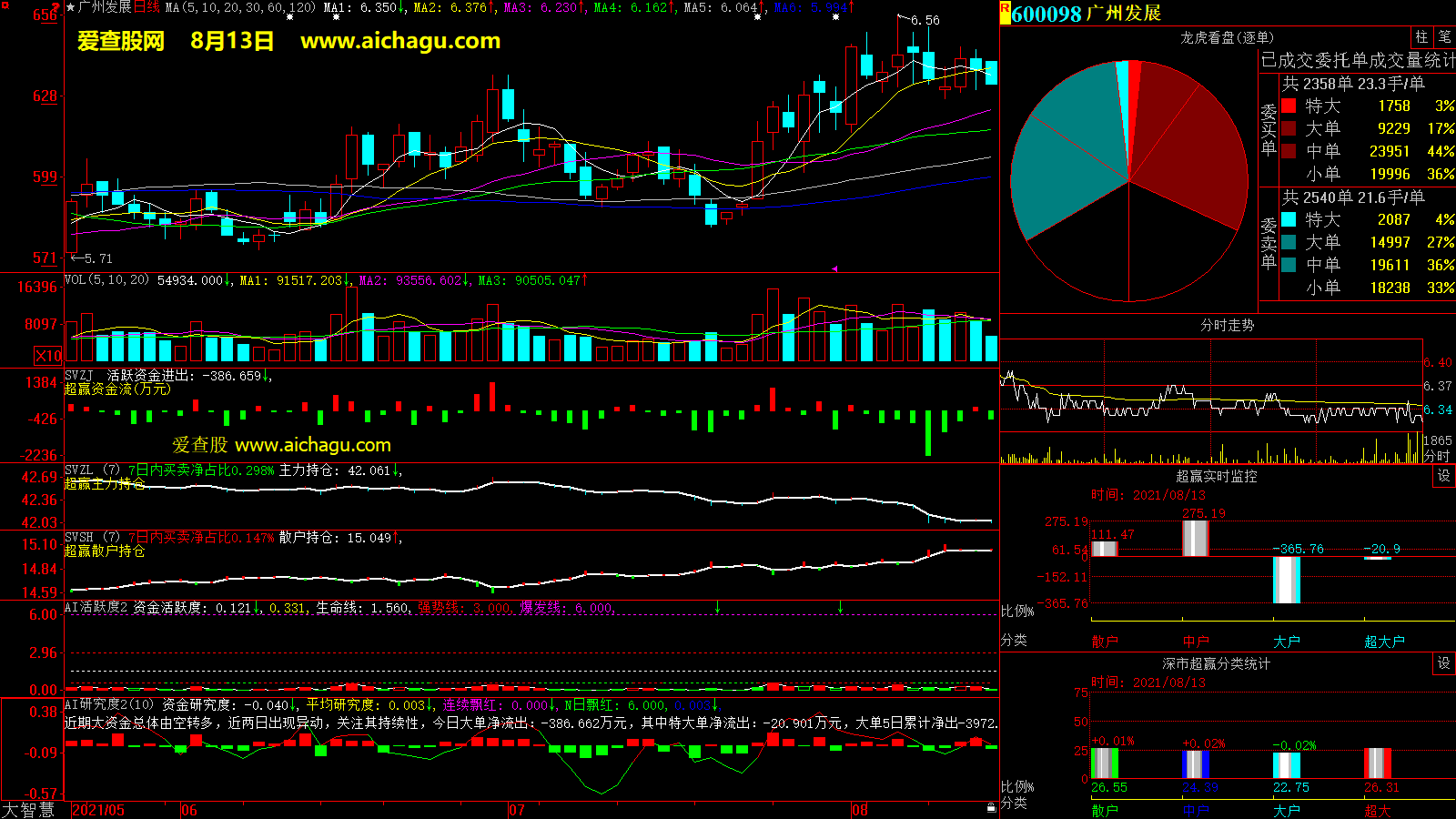
Task: Click the lock icon at chart's bottom-right
Action: pyautogui.click(x=991, y=808)
